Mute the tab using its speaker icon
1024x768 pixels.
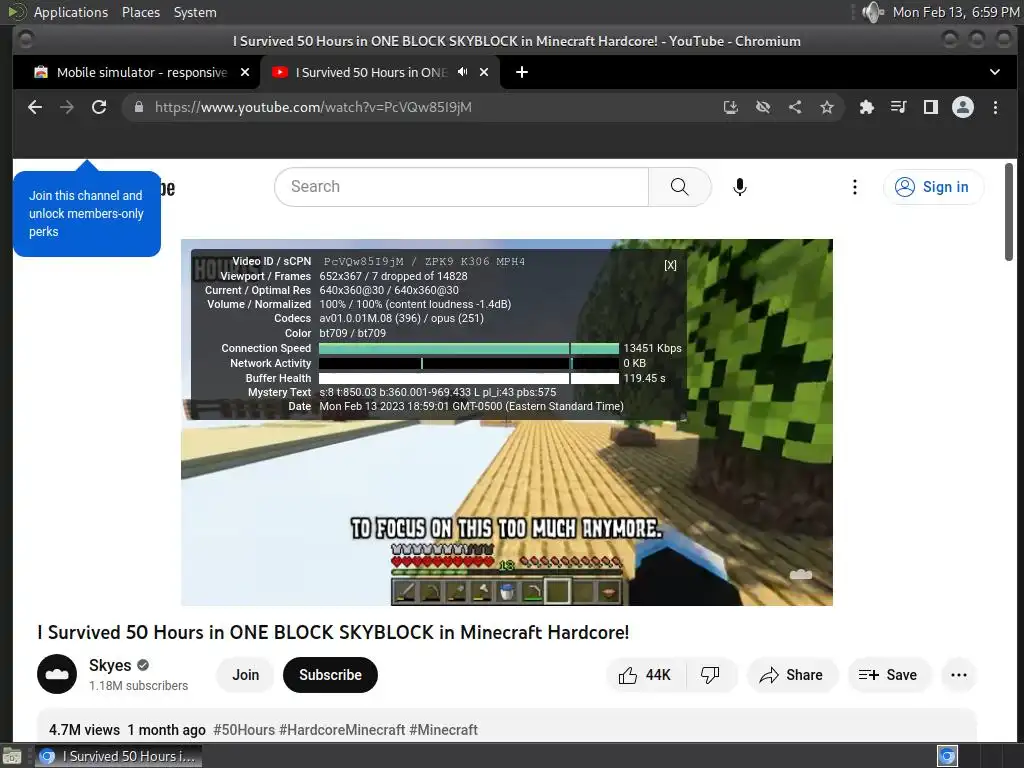pyautogui.click(x=462, y=72)
